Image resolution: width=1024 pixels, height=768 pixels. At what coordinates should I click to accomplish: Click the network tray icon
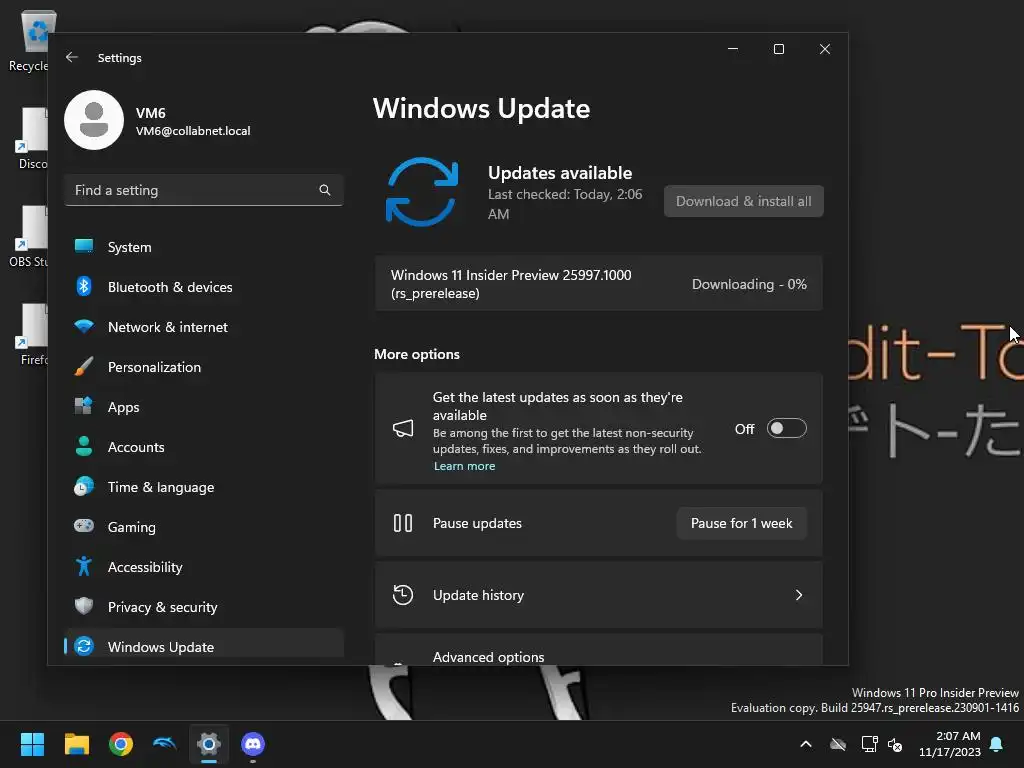[869, 744]
